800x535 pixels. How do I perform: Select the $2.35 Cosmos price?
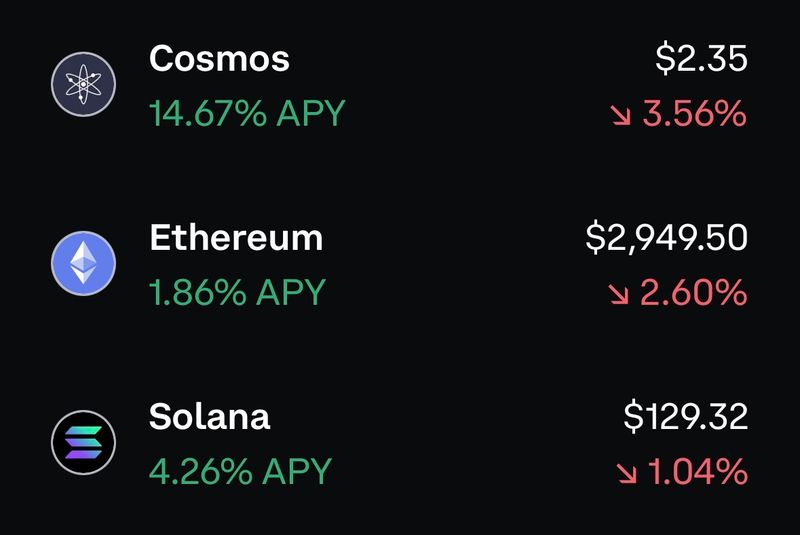pos(701,59)
